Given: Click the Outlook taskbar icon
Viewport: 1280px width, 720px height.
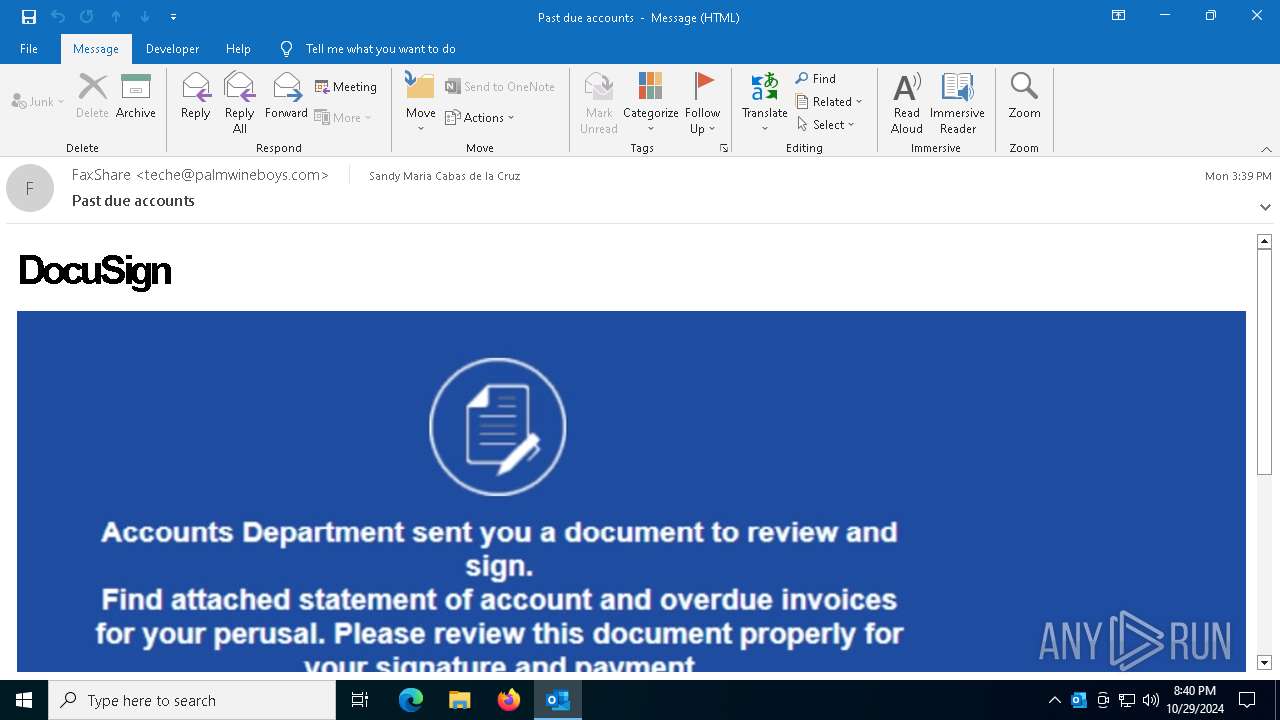Looking at the screenshot, I should click(x=558, y=700).
